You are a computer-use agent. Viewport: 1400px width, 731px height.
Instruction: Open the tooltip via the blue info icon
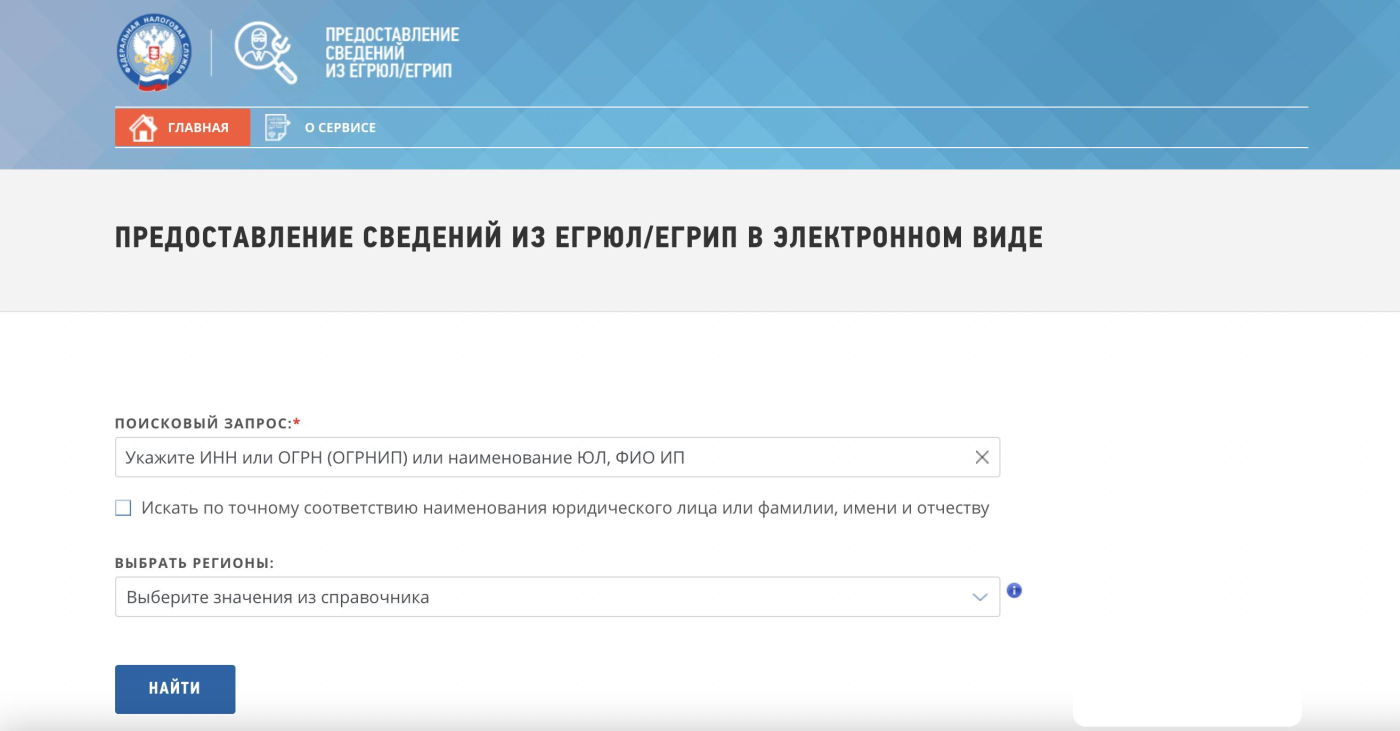click(1016, 591)
